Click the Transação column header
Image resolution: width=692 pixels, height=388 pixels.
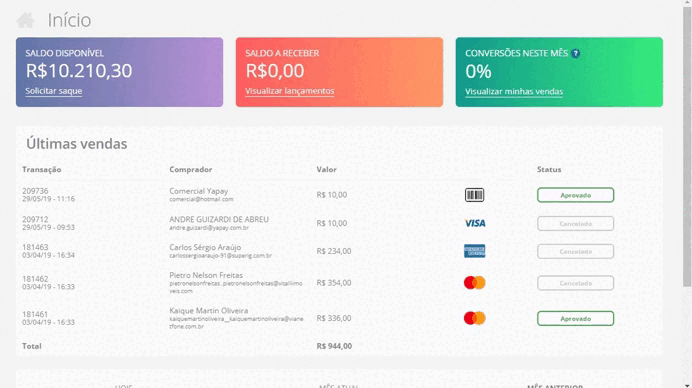[x=41, y=170]
